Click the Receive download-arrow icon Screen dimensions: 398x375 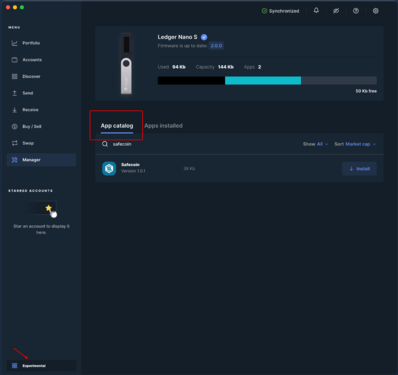14,110
